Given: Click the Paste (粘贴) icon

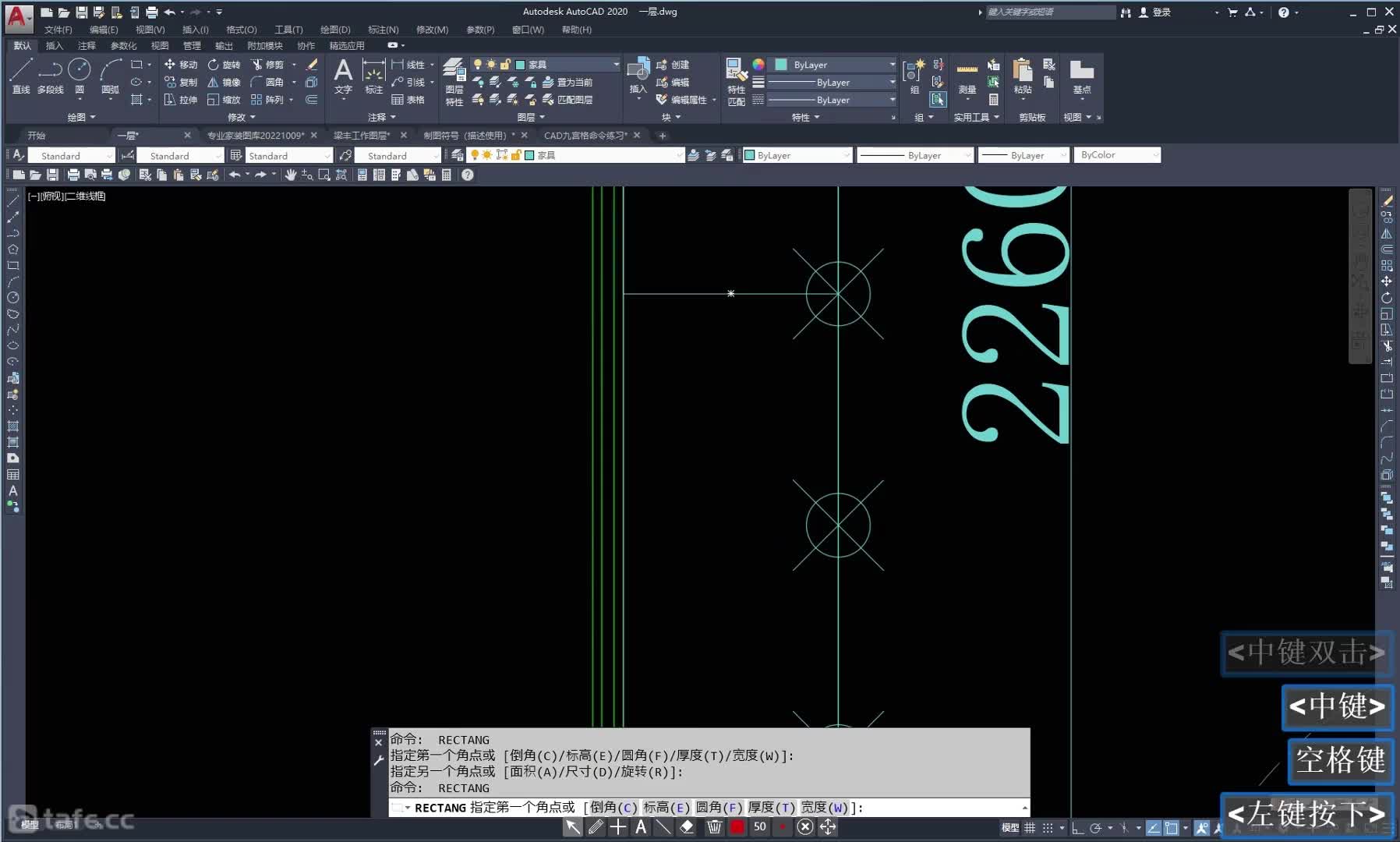Looking at the screenshot, I should (x=1023, y=76).
